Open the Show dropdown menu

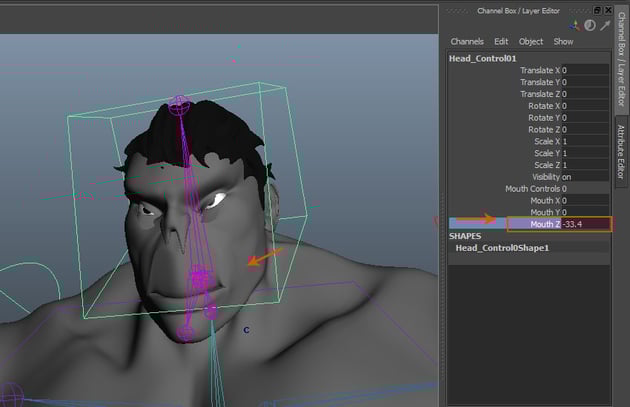[x=564, y=42]
